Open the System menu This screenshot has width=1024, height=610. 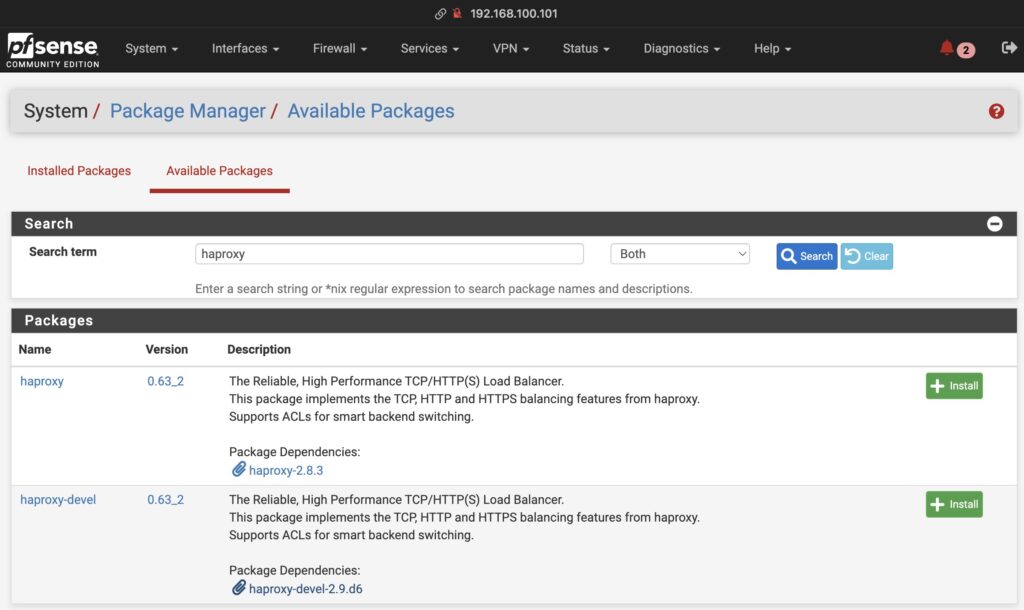click(152, 48)
